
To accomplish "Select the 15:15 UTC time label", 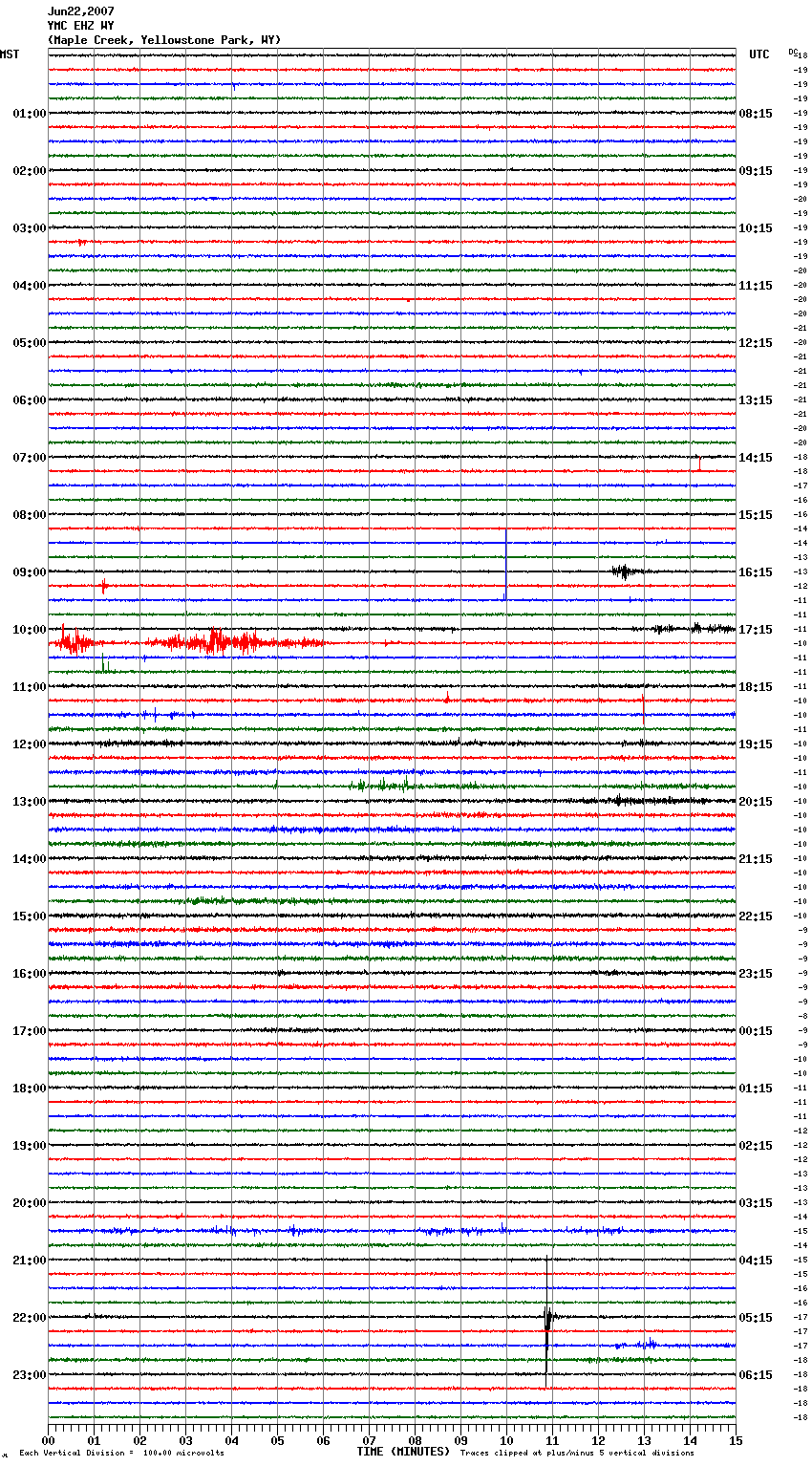I will [756, 515].
